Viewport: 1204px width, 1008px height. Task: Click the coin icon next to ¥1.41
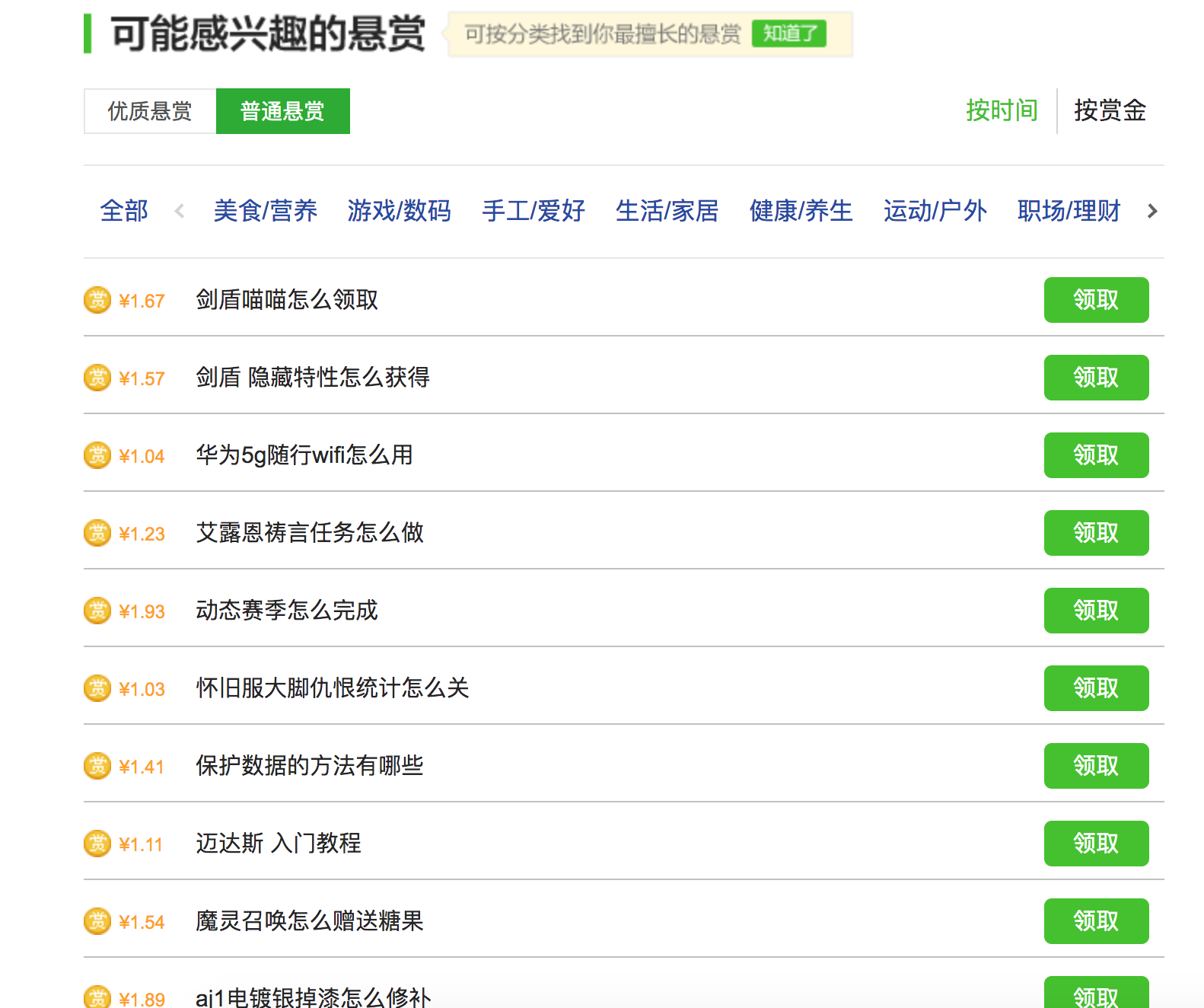97,766
